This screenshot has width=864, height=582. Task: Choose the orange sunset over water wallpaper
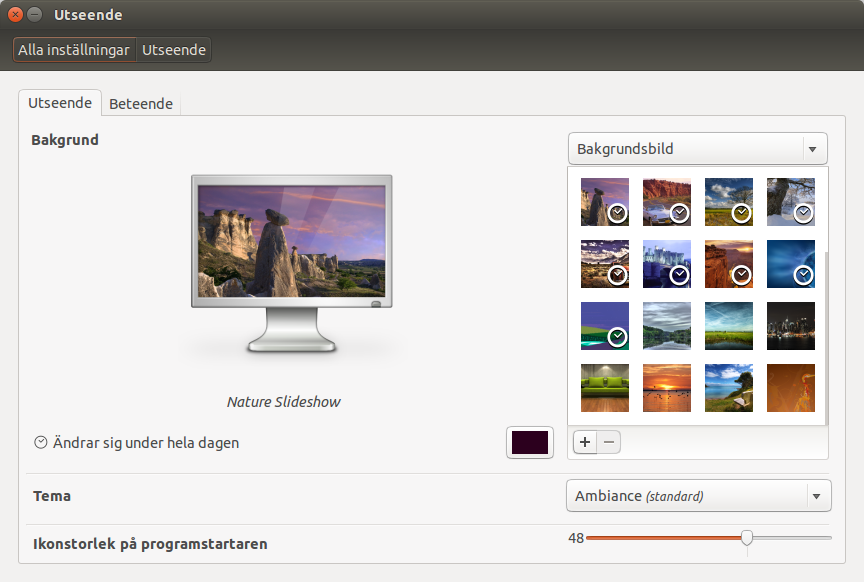coord(667,388)
